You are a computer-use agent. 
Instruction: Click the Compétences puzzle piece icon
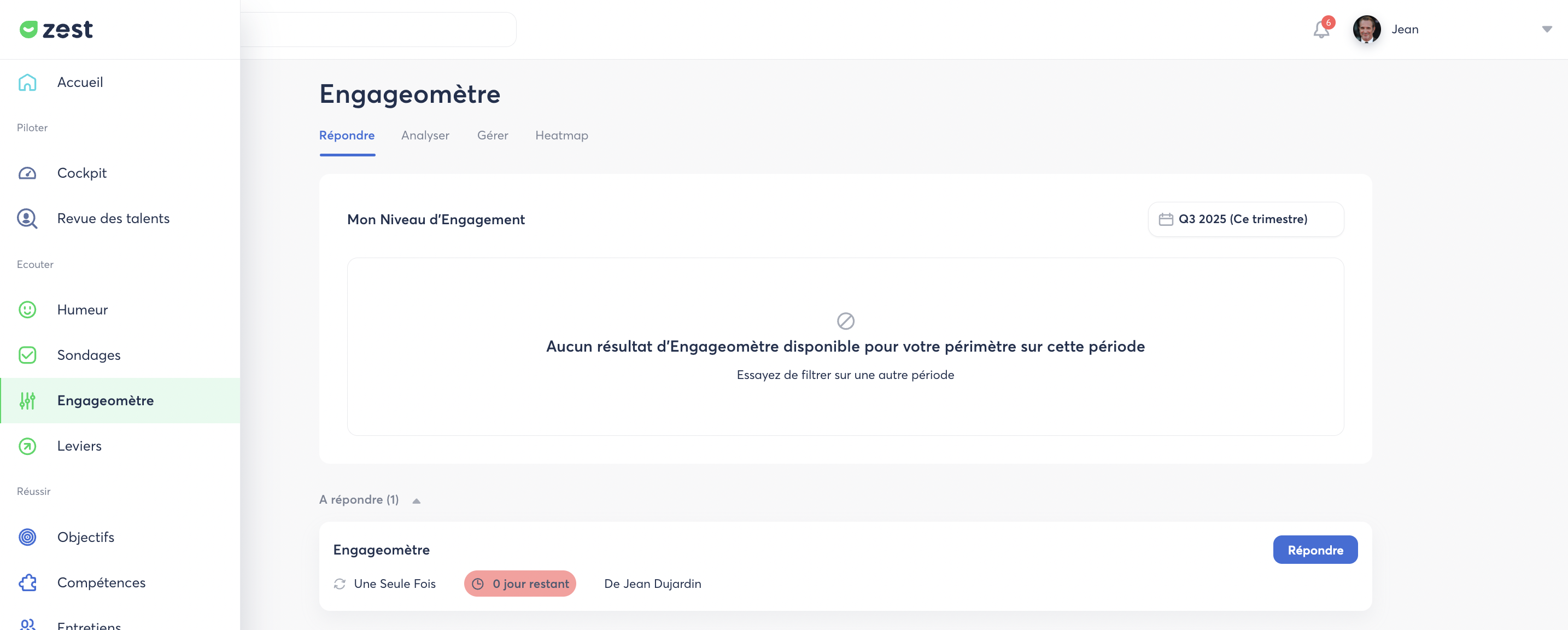(27, 582)
